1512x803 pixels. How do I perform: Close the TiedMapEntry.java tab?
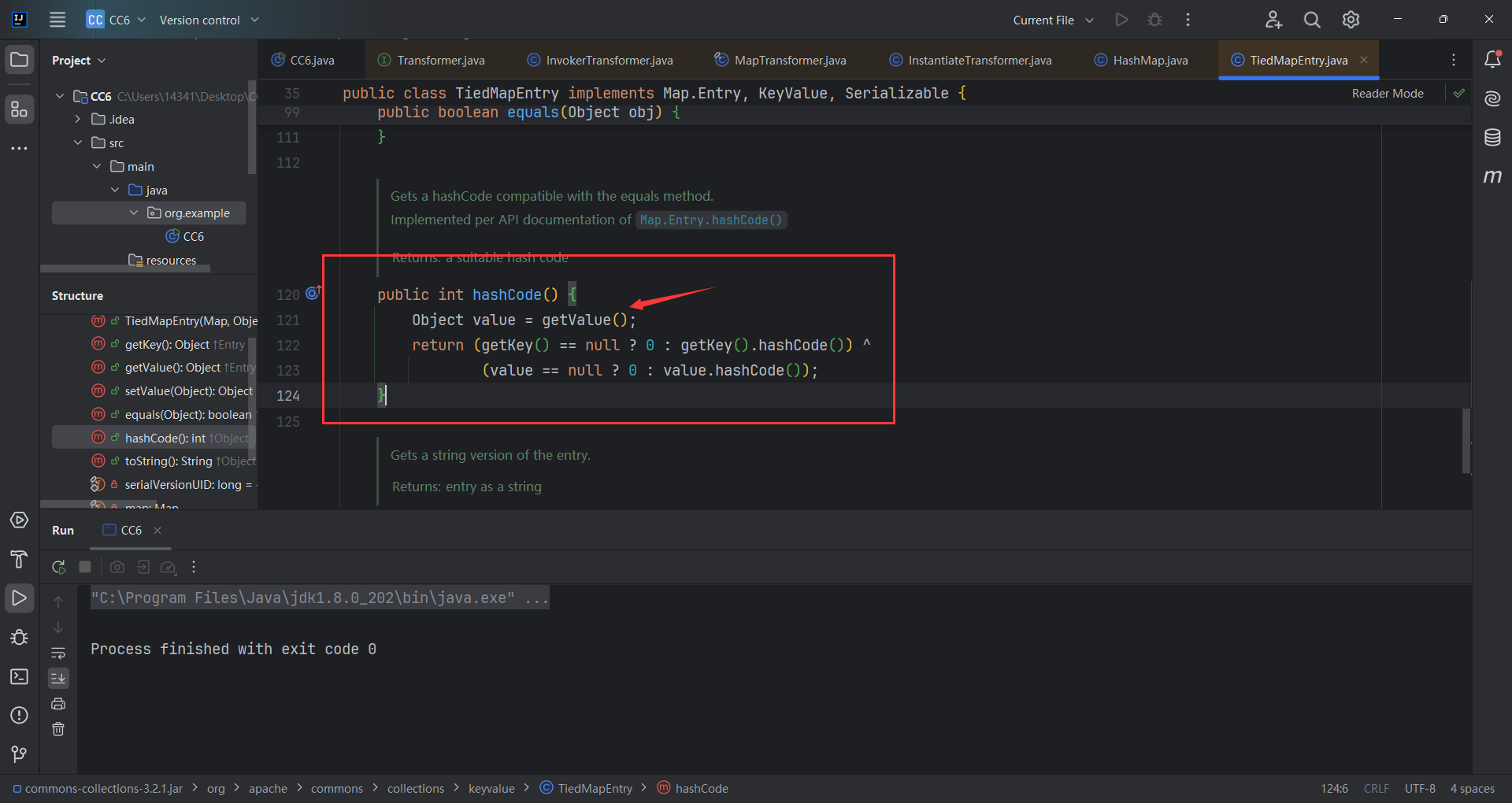click(1363, 60)
